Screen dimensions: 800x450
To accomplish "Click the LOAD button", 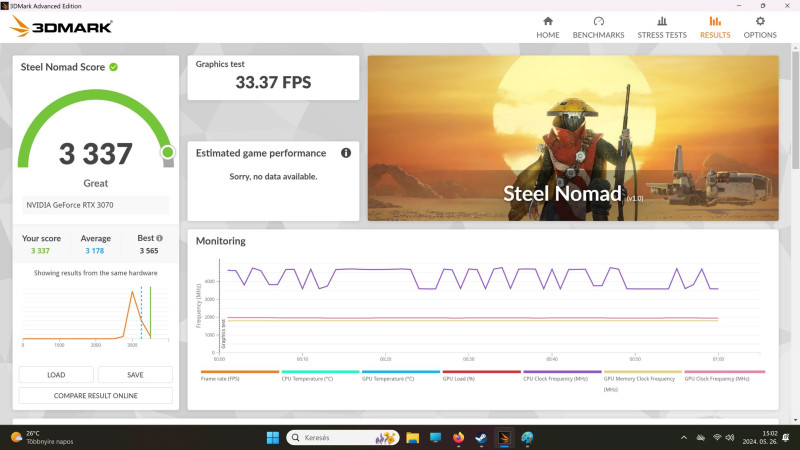I will tap(56, 374).
